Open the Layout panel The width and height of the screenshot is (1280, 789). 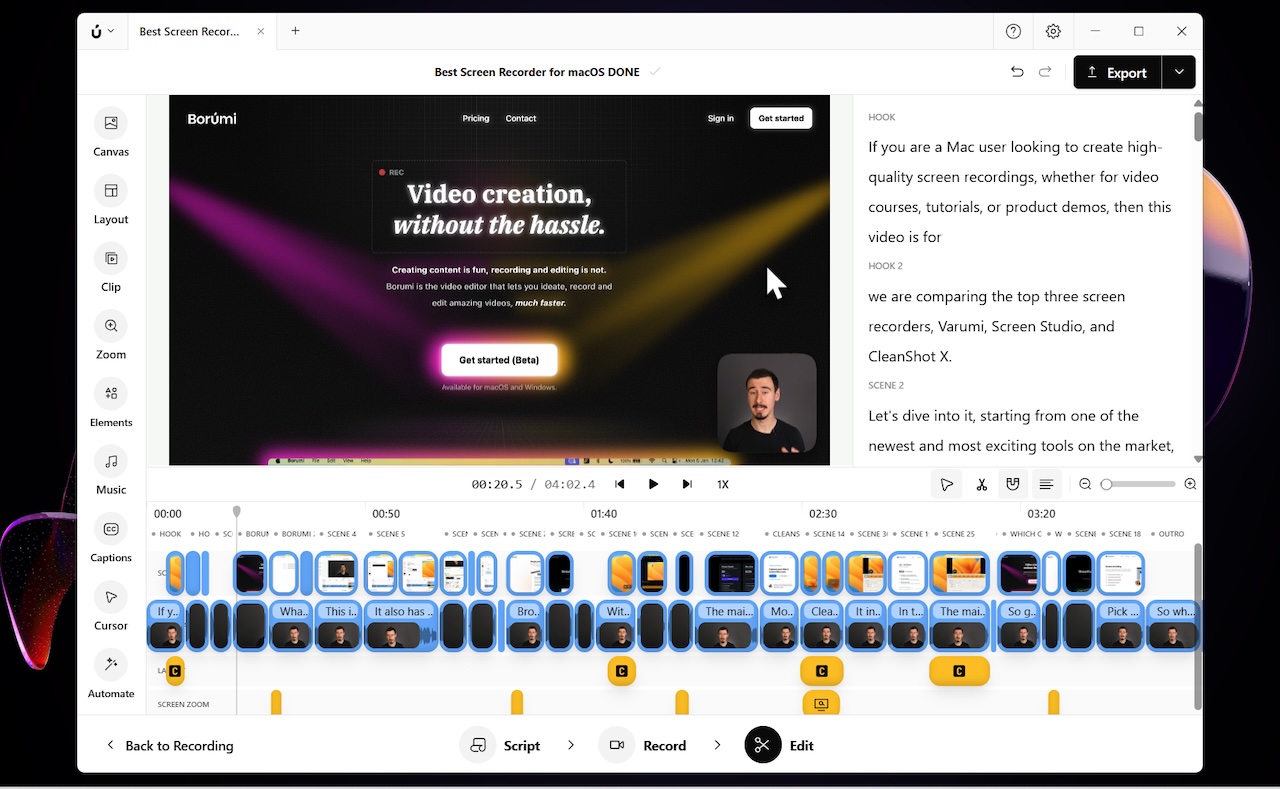[x=111, y=200]
